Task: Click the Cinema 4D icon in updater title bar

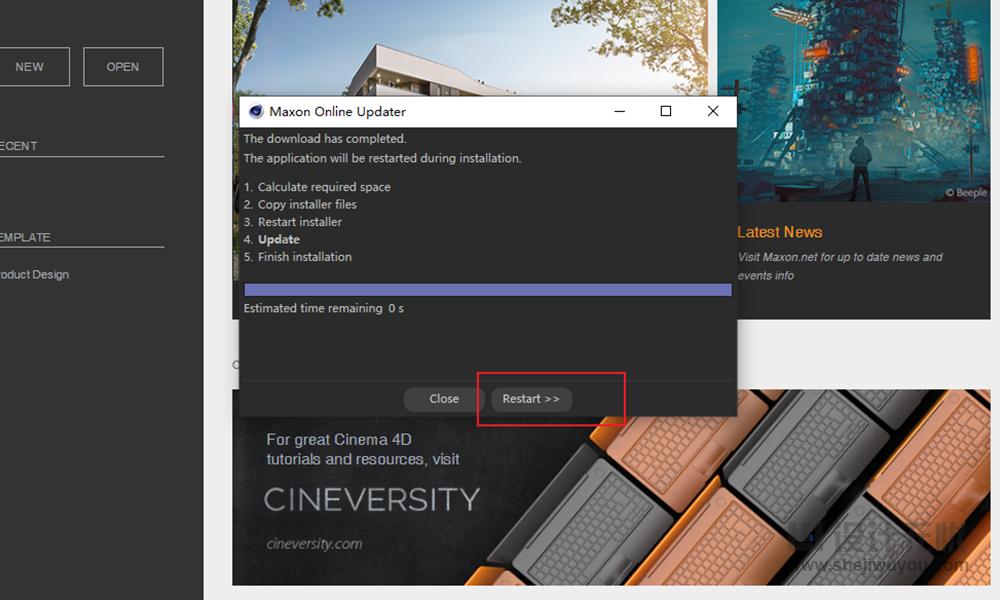Action: point(256,112)
